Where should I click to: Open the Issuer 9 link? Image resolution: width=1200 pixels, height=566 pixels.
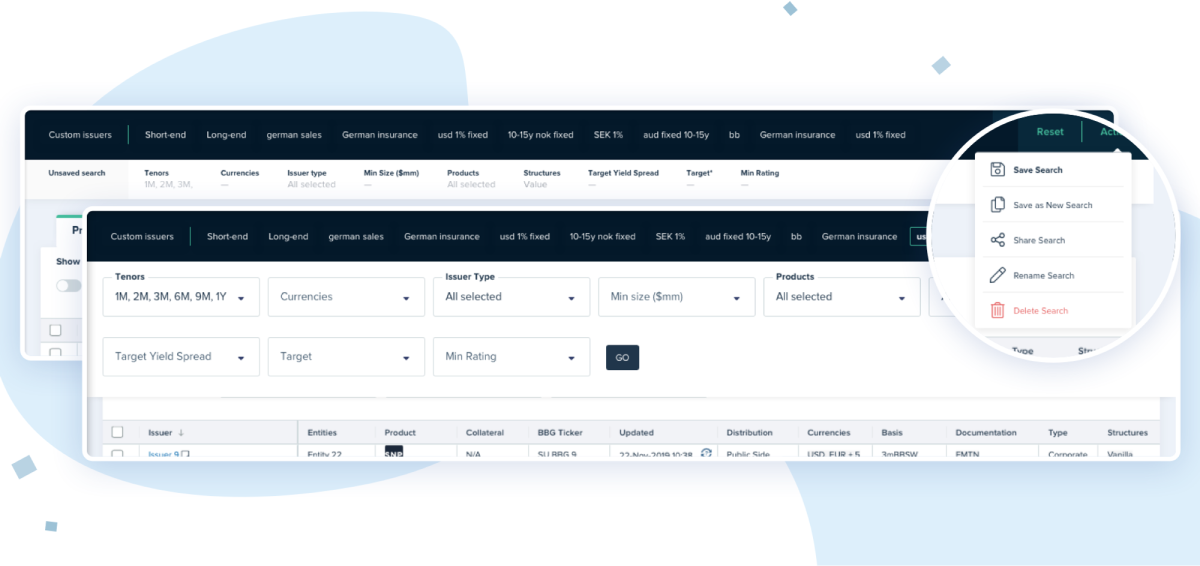[x=162, y=455]
